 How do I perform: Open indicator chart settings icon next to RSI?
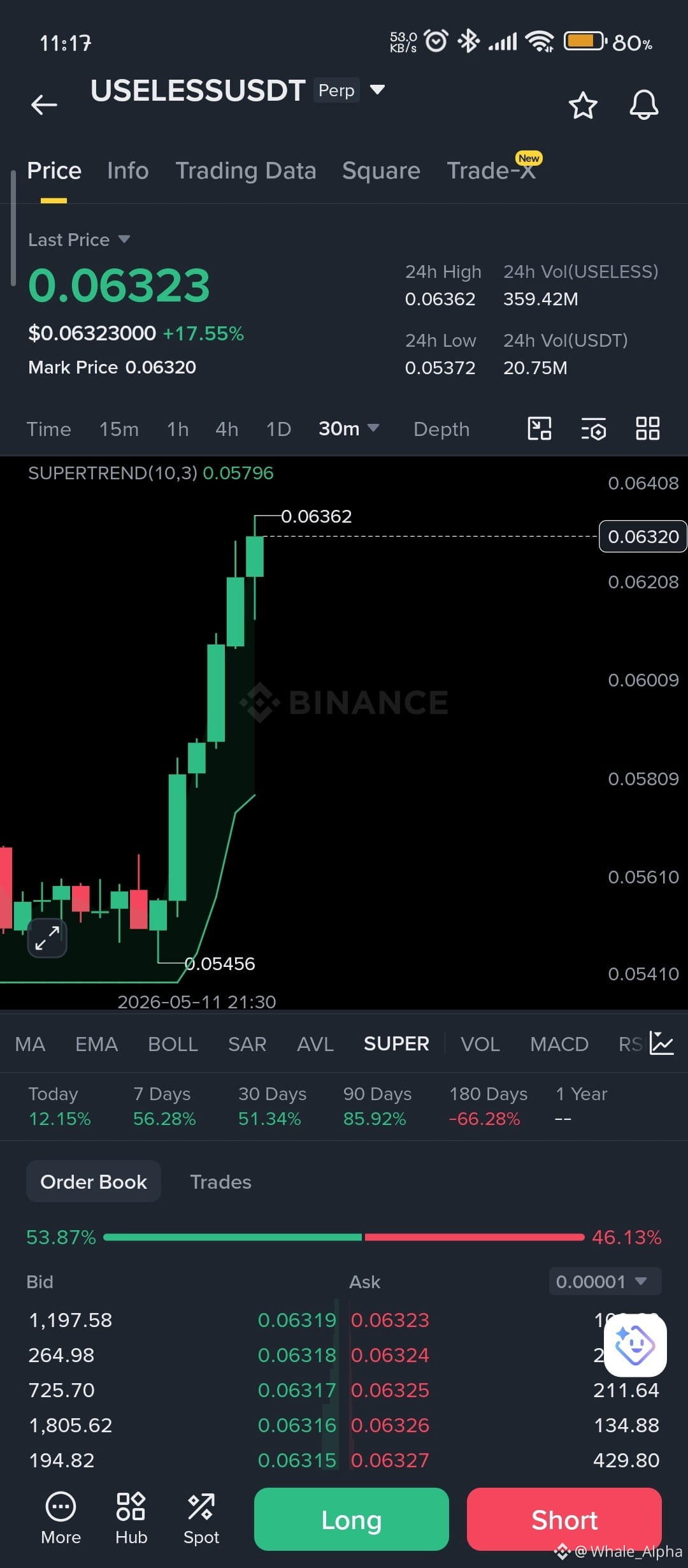tap(662, 1043)
